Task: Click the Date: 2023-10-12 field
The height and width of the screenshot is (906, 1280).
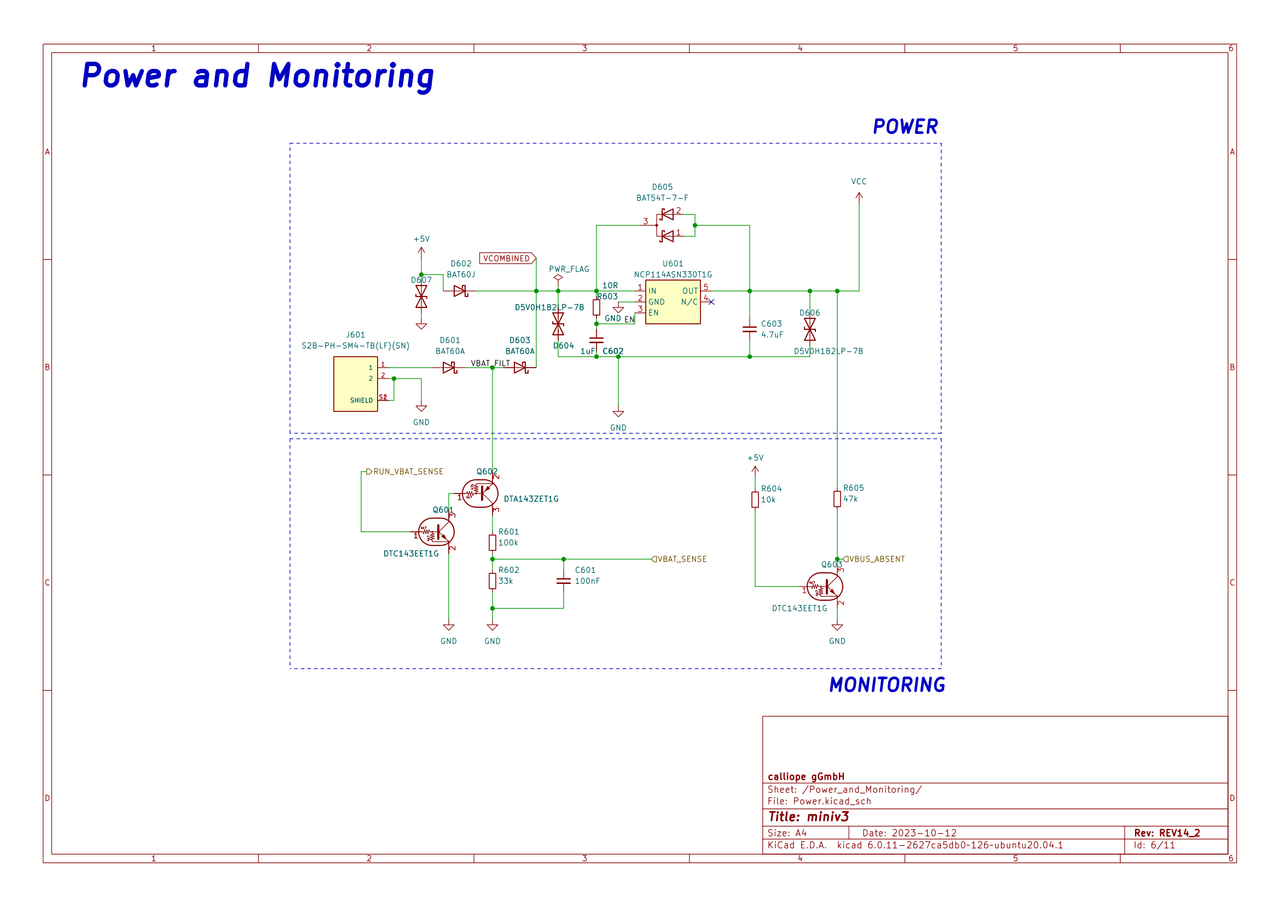Action: [909, 833]
